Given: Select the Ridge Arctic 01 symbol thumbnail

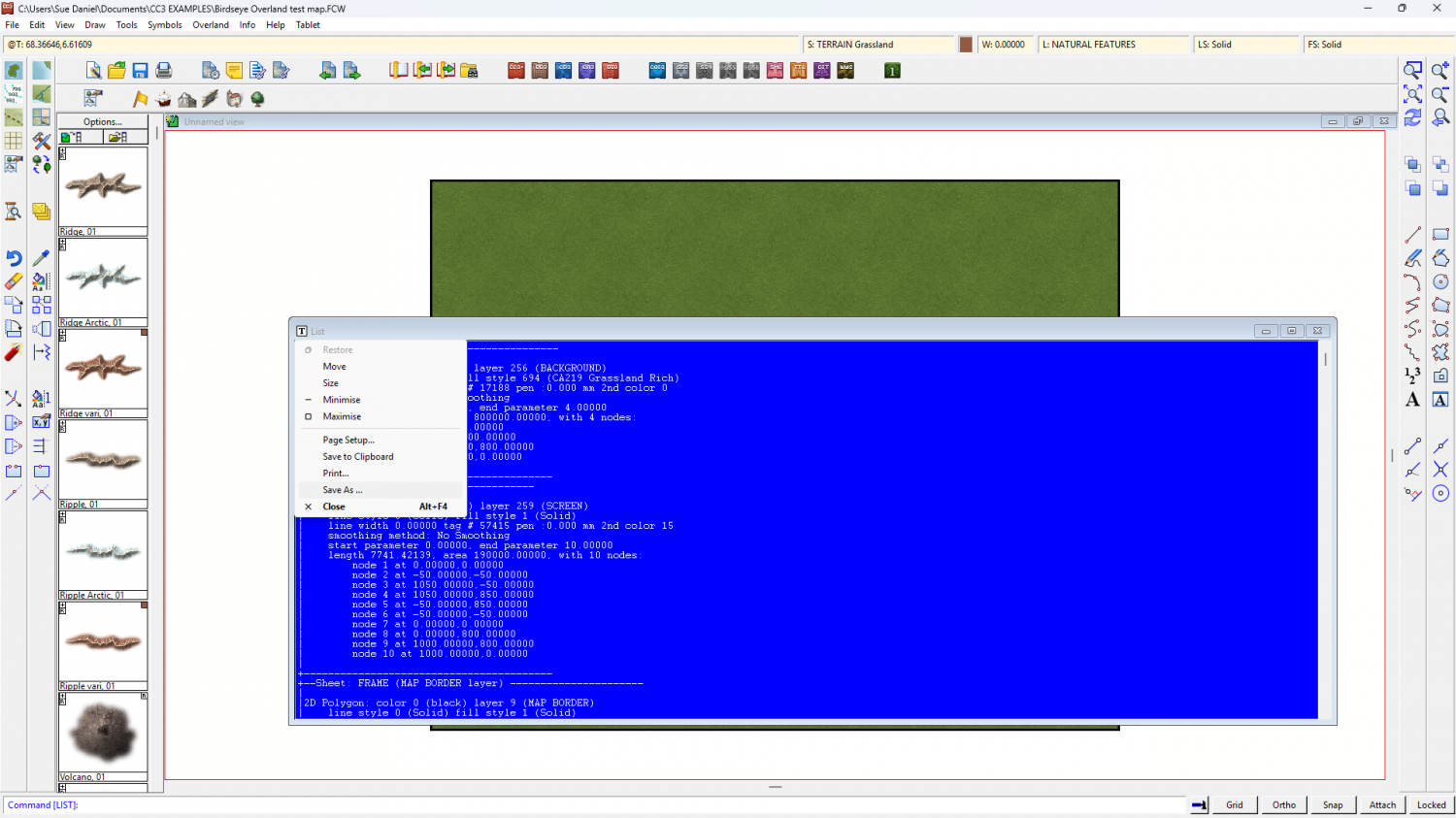Looking at the screenshot, I should point(103,278).
